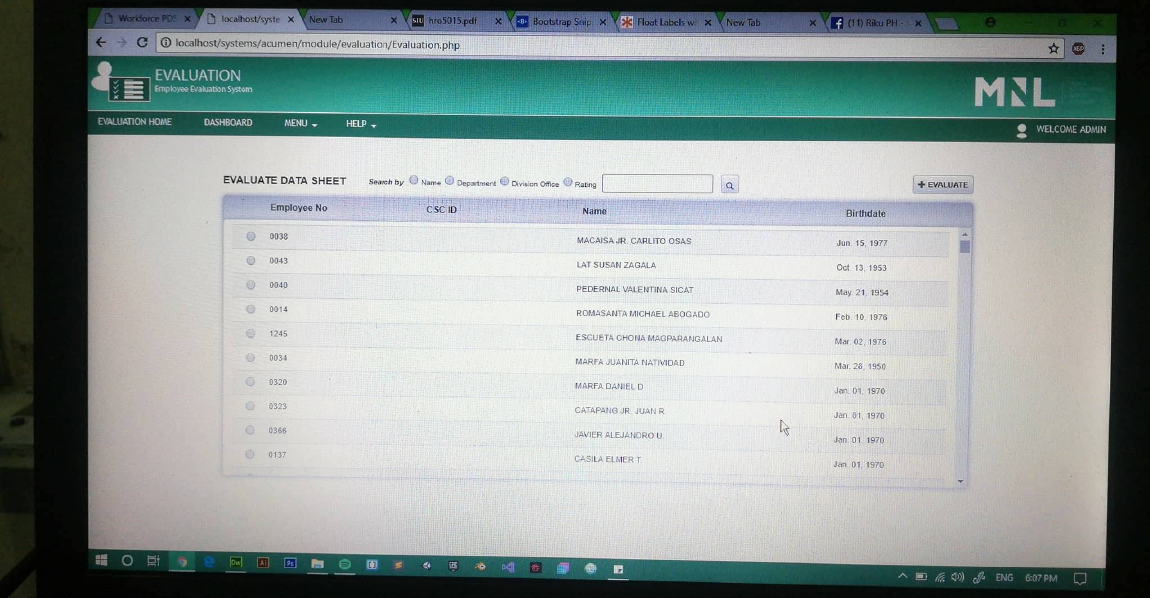Go back with the browser back arrow

[101, 43]
